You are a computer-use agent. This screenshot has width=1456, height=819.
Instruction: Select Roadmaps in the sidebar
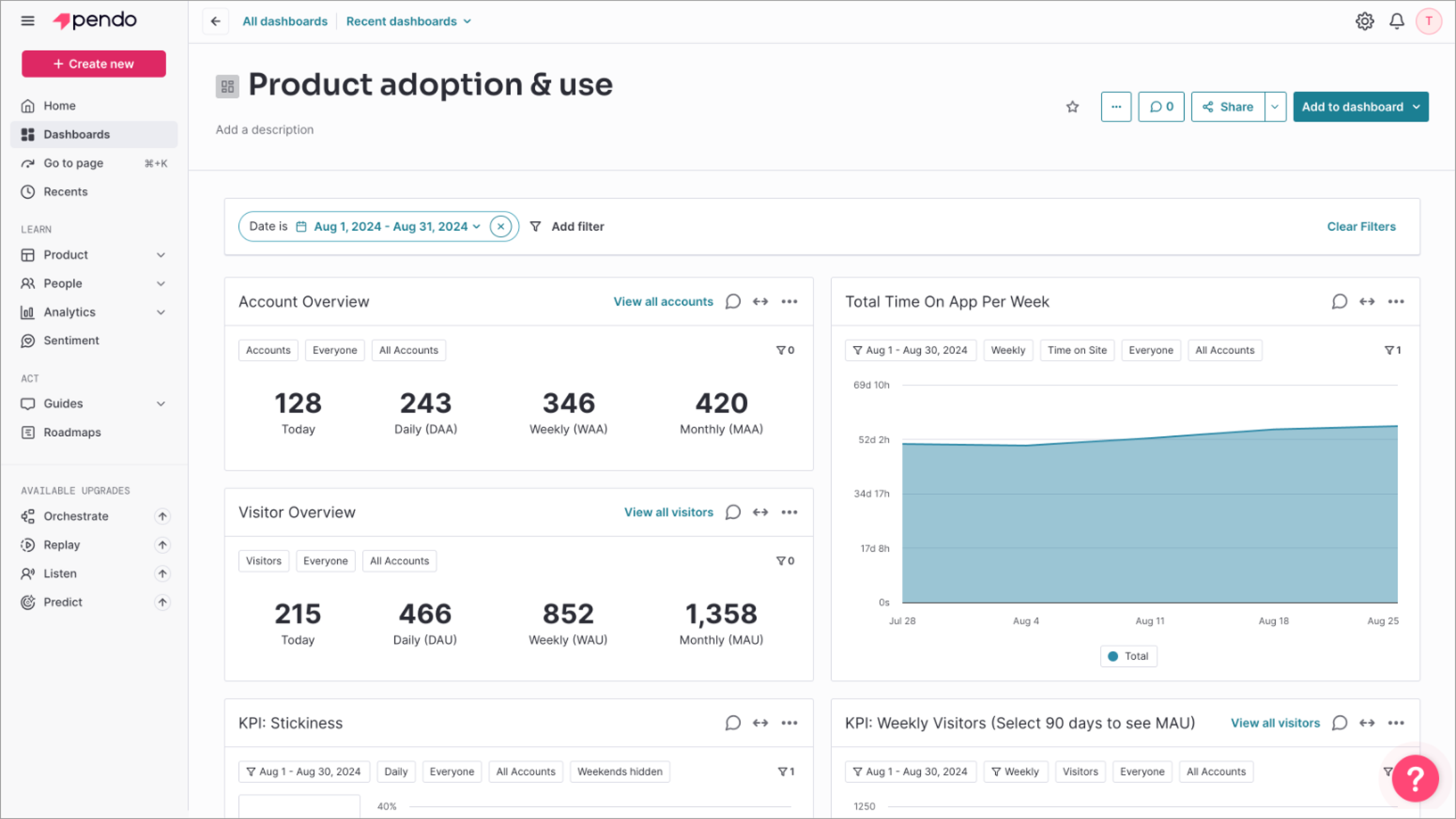[x=72, y=432]
